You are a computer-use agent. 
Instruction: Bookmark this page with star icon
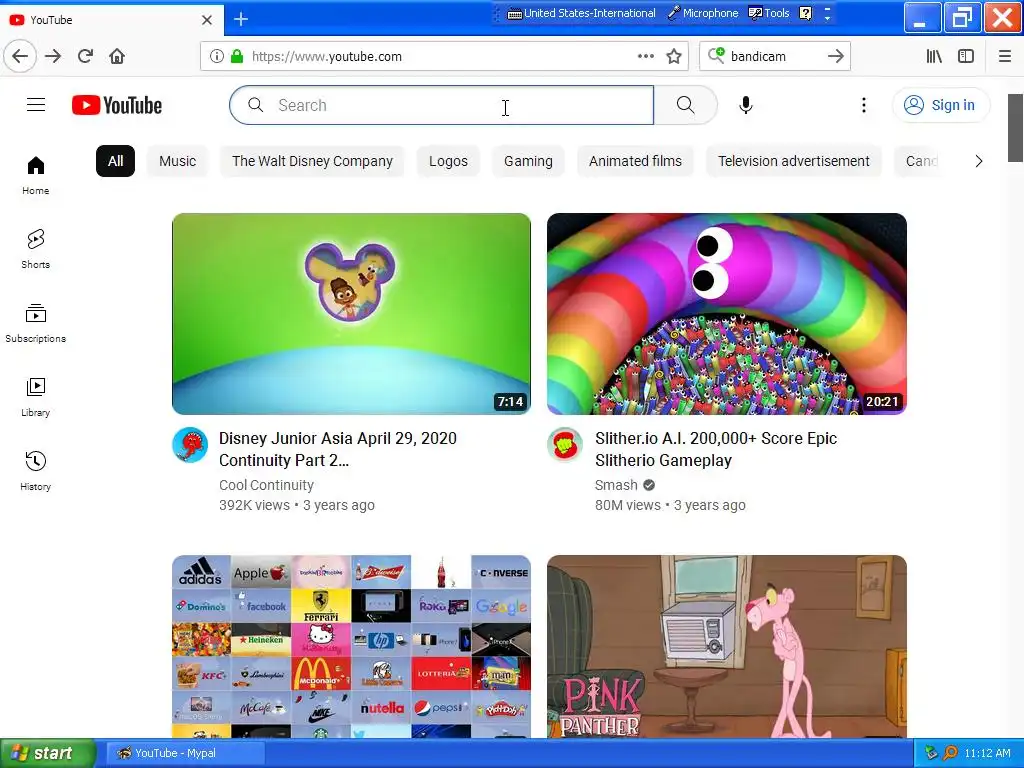(674, 56)
